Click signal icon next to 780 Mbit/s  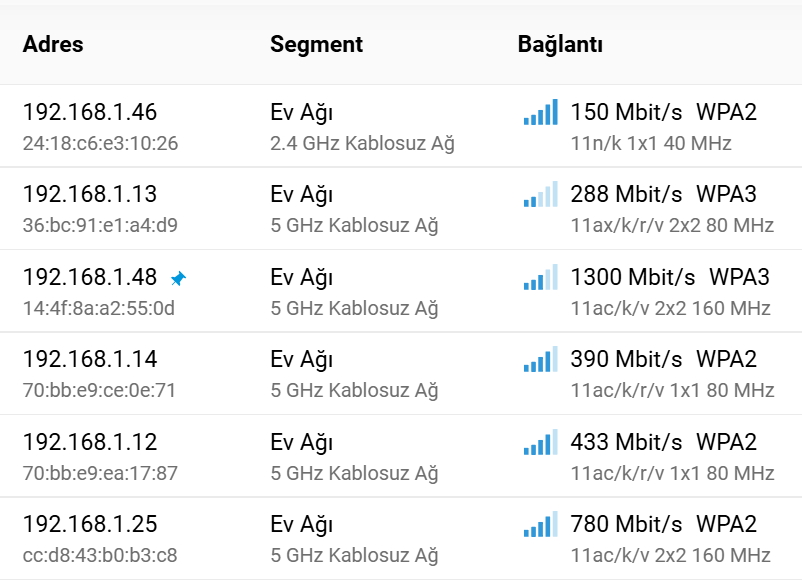[x=541, y=524]
